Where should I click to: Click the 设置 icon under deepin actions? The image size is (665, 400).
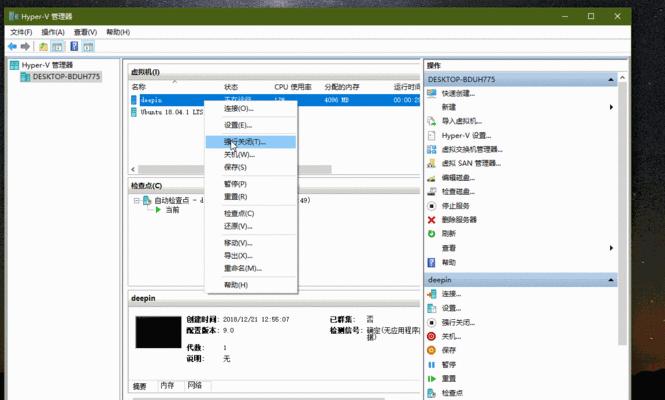pos(432,308)
